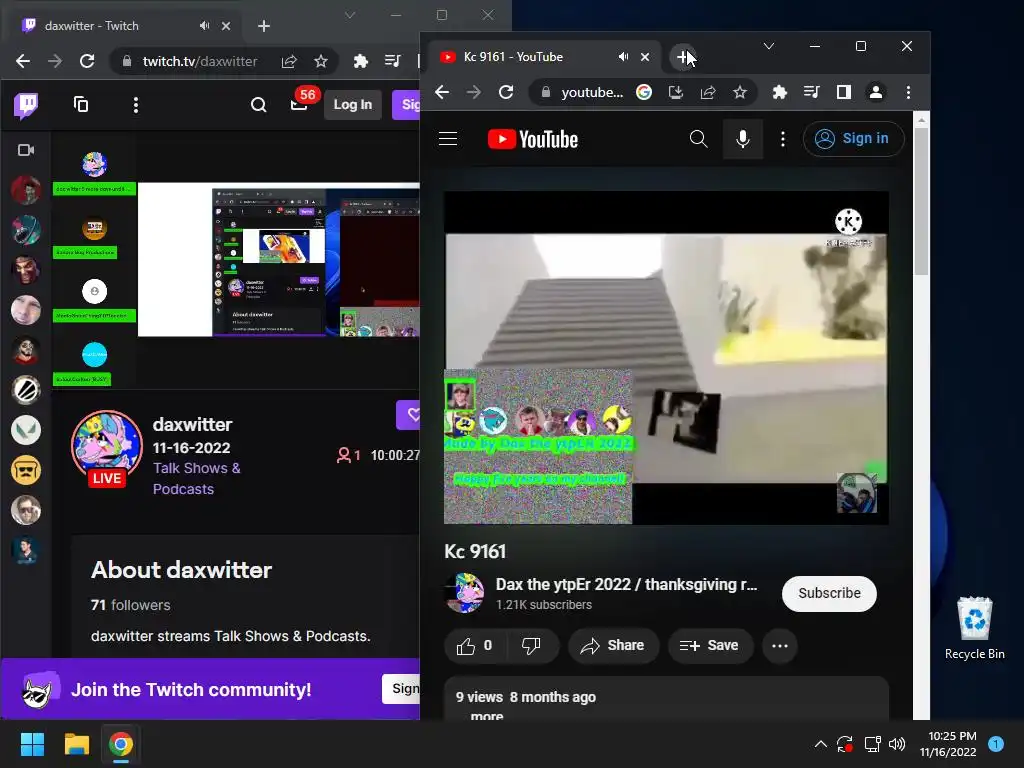Viewport: 1024px width, 768px height.
Task: Click YouTube Sign in button
Action: [x=854, y=138]
